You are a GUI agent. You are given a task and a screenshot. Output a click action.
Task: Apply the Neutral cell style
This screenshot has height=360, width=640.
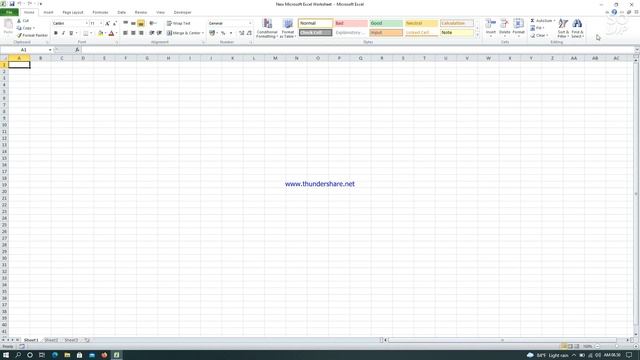click(421, 23)
